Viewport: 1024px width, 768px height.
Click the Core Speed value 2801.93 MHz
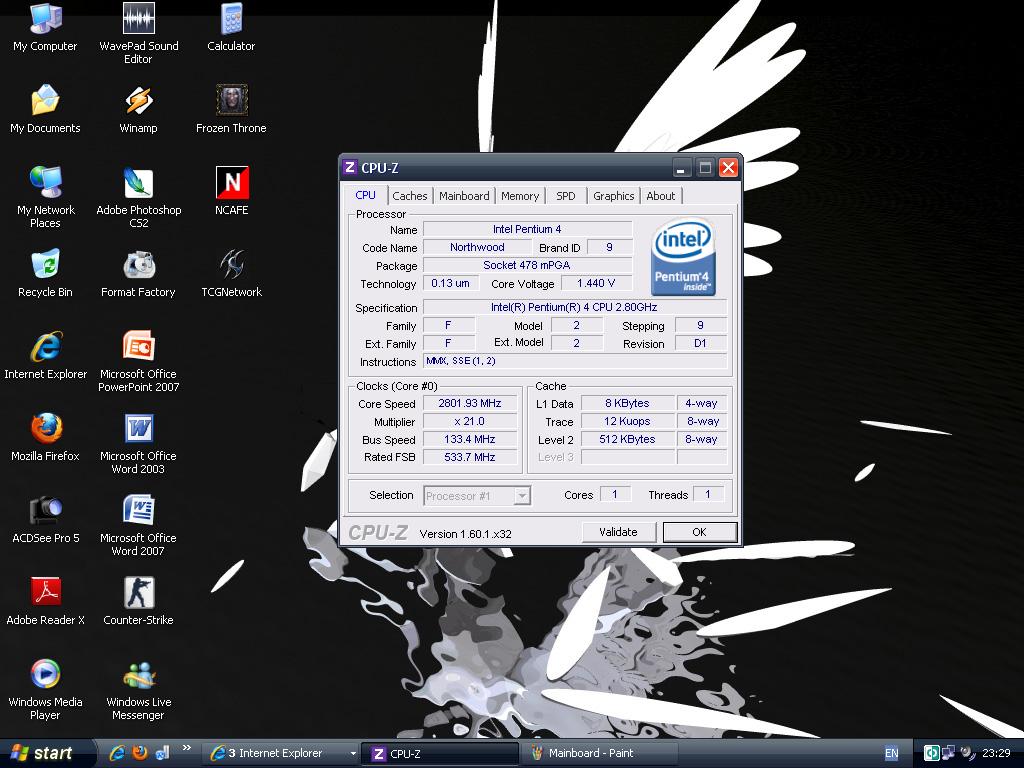tap(470, 404)
